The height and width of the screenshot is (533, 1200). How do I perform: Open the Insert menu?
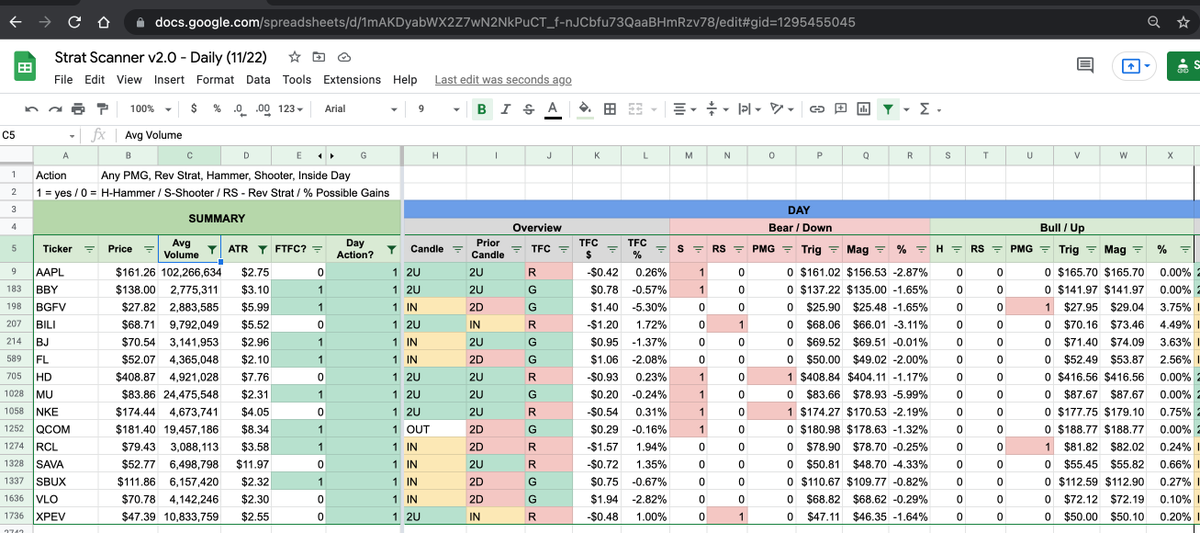(169, 80)
